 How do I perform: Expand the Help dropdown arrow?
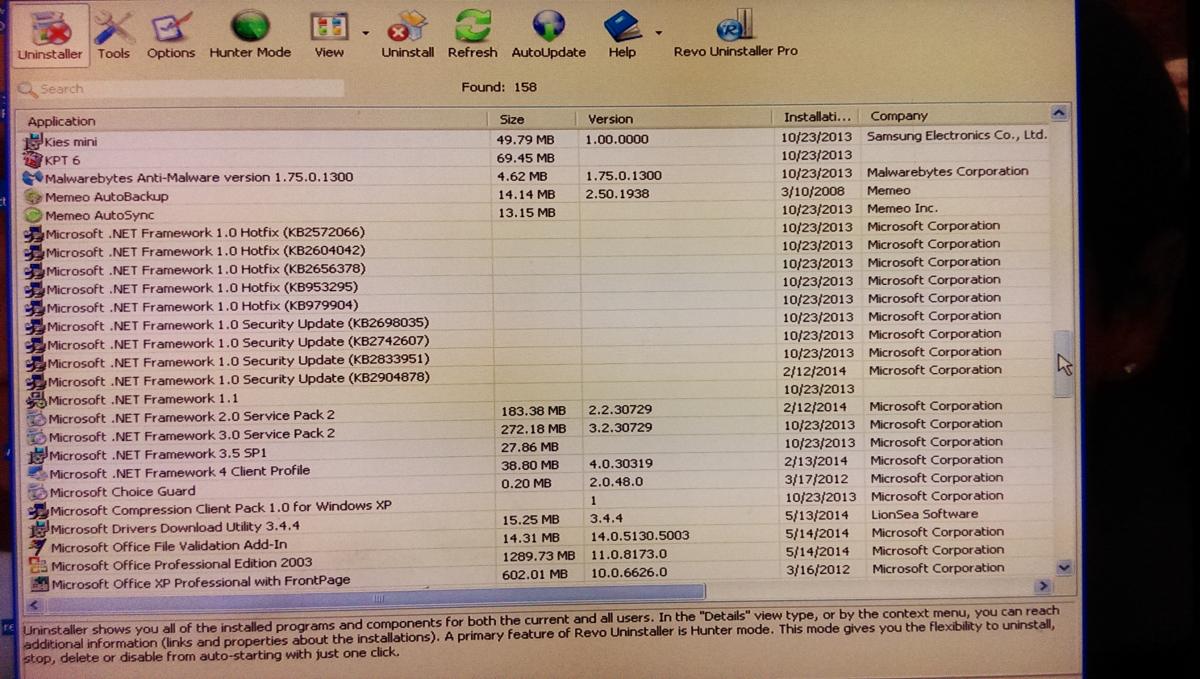(x=658, y=33)
